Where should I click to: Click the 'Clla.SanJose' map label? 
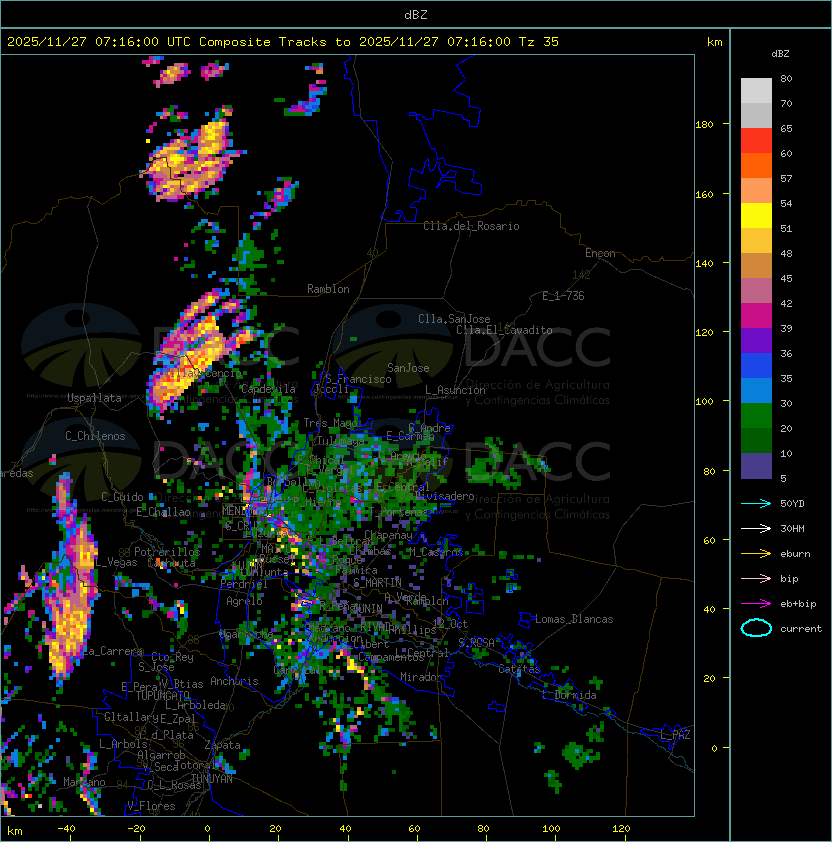click(454, 319)
